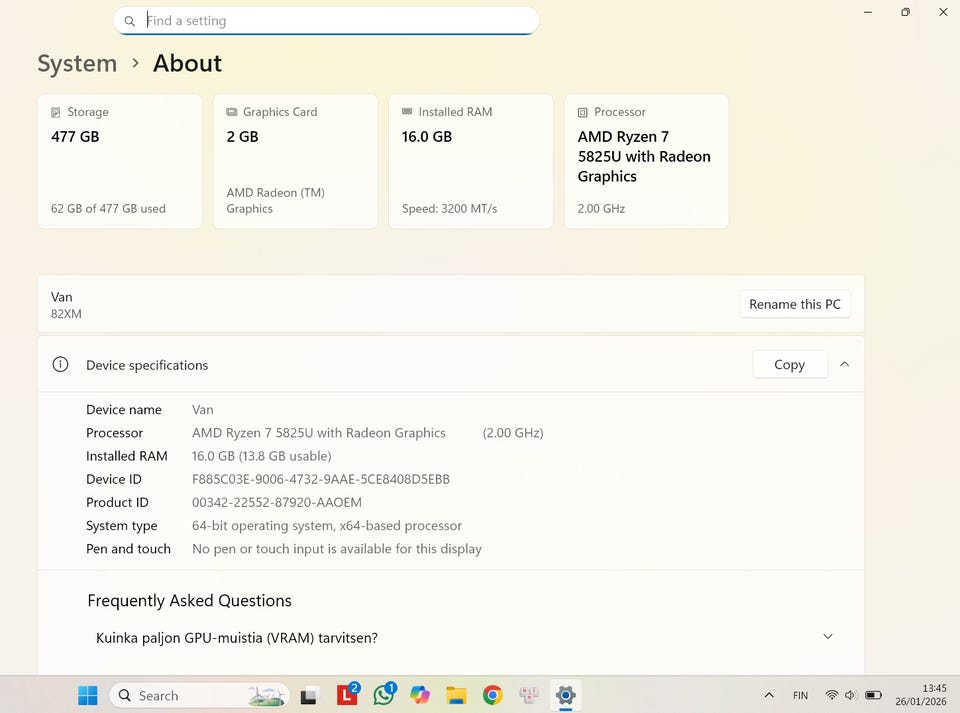Show hidden system tray icons
Screen dimensions: 960x713
(x=769, y=696)
